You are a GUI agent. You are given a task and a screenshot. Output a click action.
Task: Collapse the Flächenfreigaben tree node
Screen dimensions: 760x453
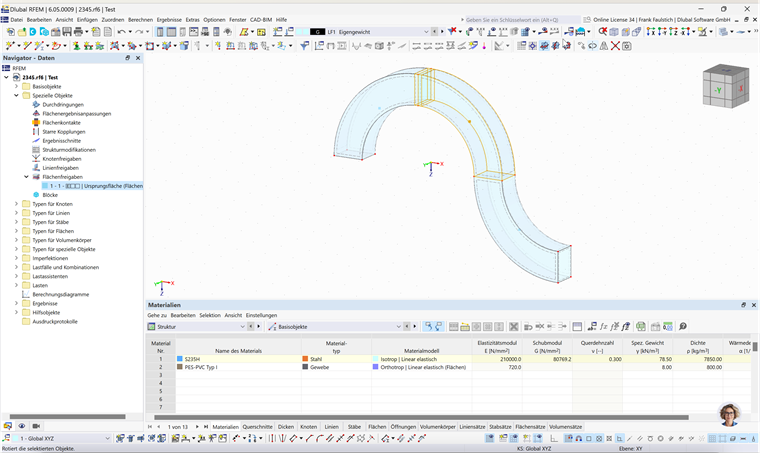tap(26, 177)
